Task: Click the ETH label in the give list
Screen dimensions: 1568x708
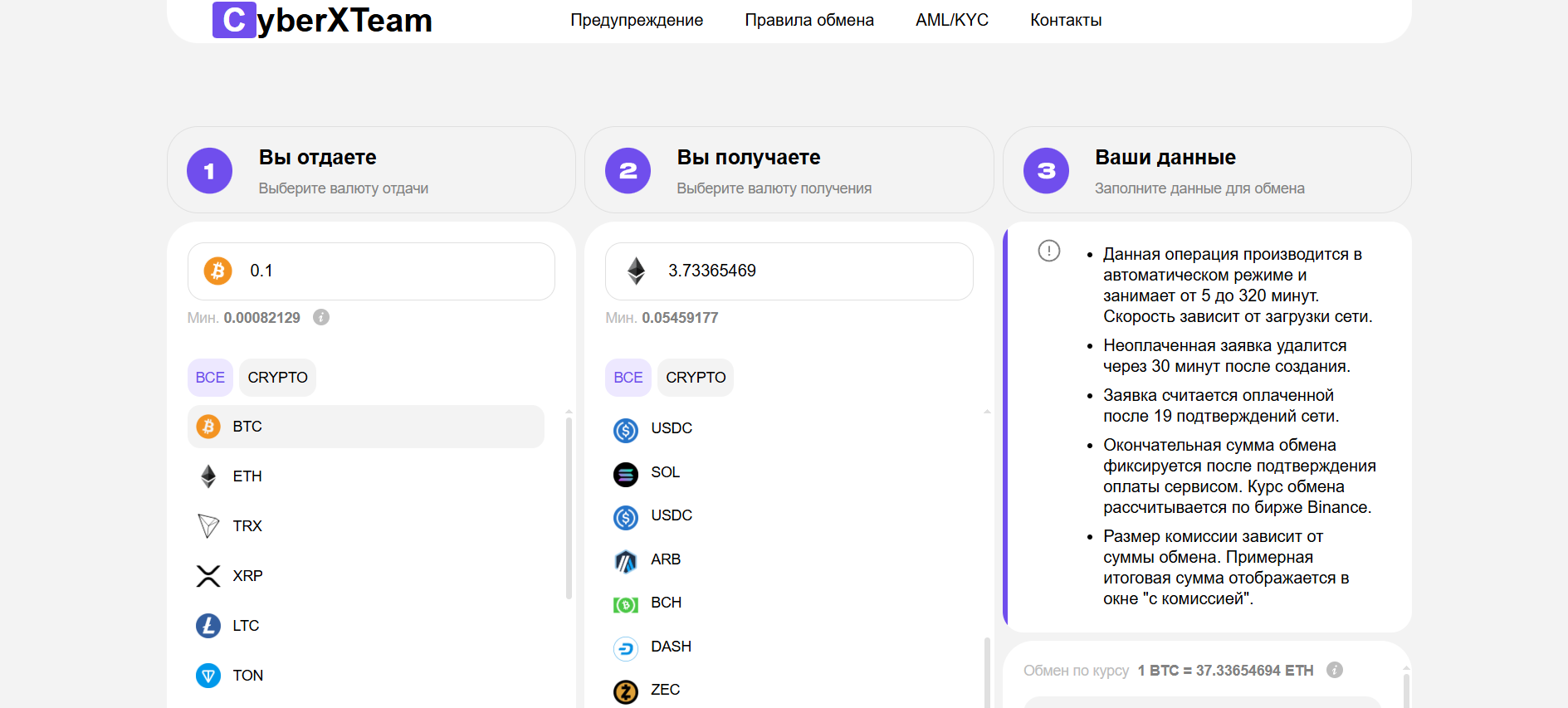Action: click(x=247, y=476)
